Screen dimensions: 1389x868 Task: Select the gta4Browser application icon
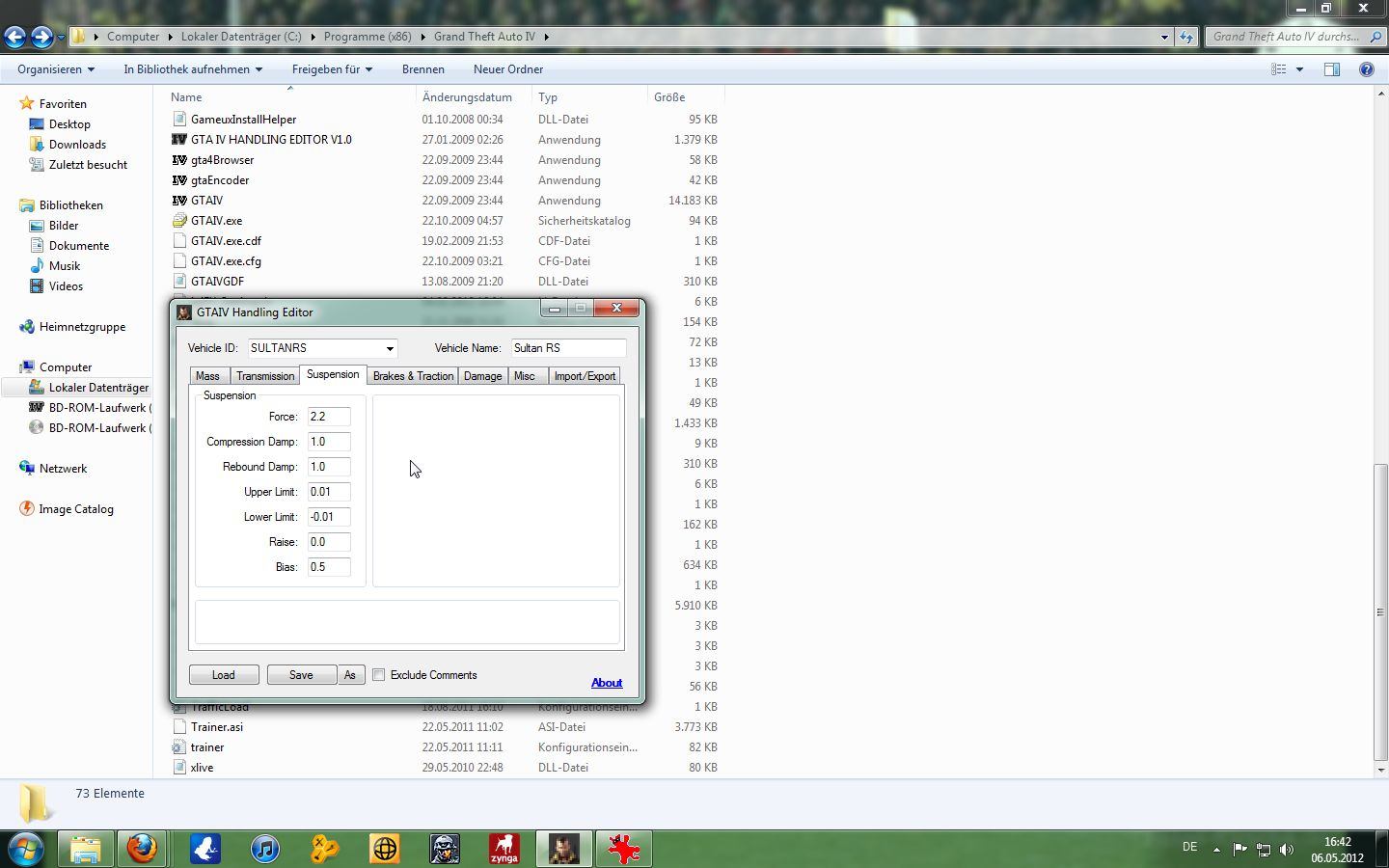click(179, 160)
